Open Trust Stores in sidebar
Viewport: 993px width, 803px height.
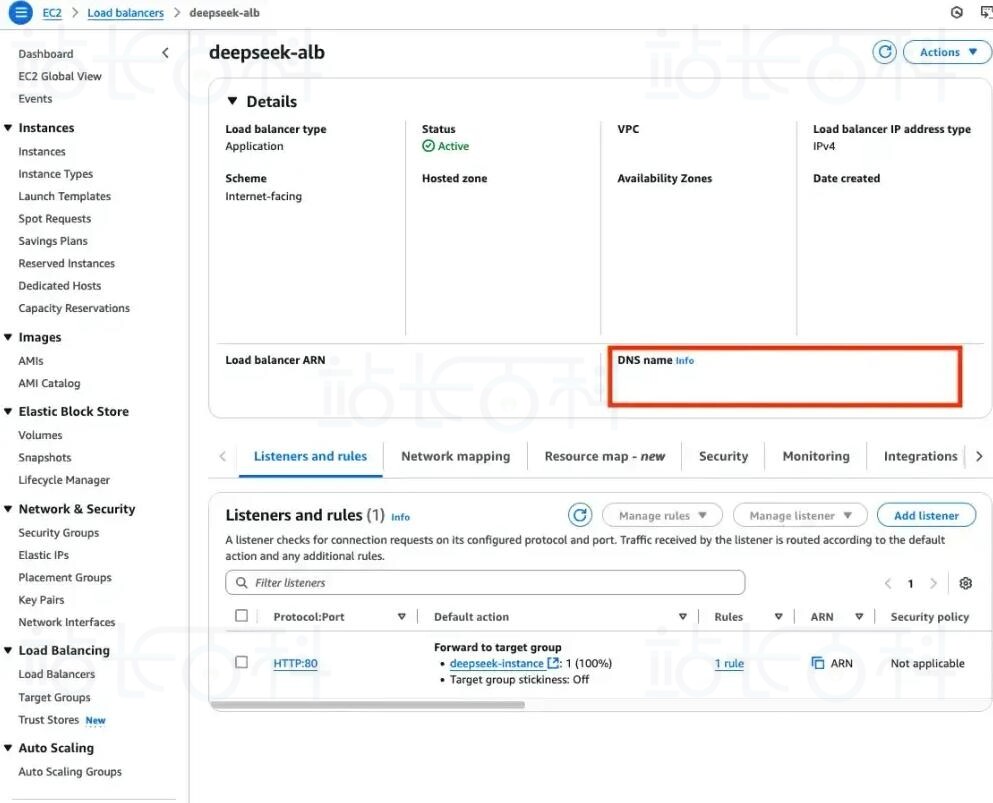(x=49, y=720)
